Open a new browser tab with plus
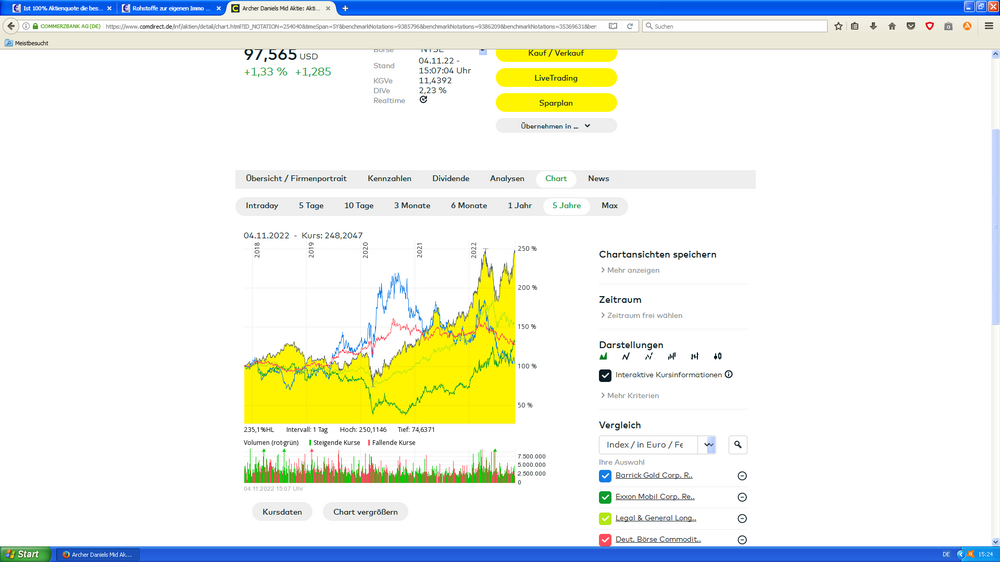The height and width of the screenshot is (562, 1000). [x=345, y=8]
